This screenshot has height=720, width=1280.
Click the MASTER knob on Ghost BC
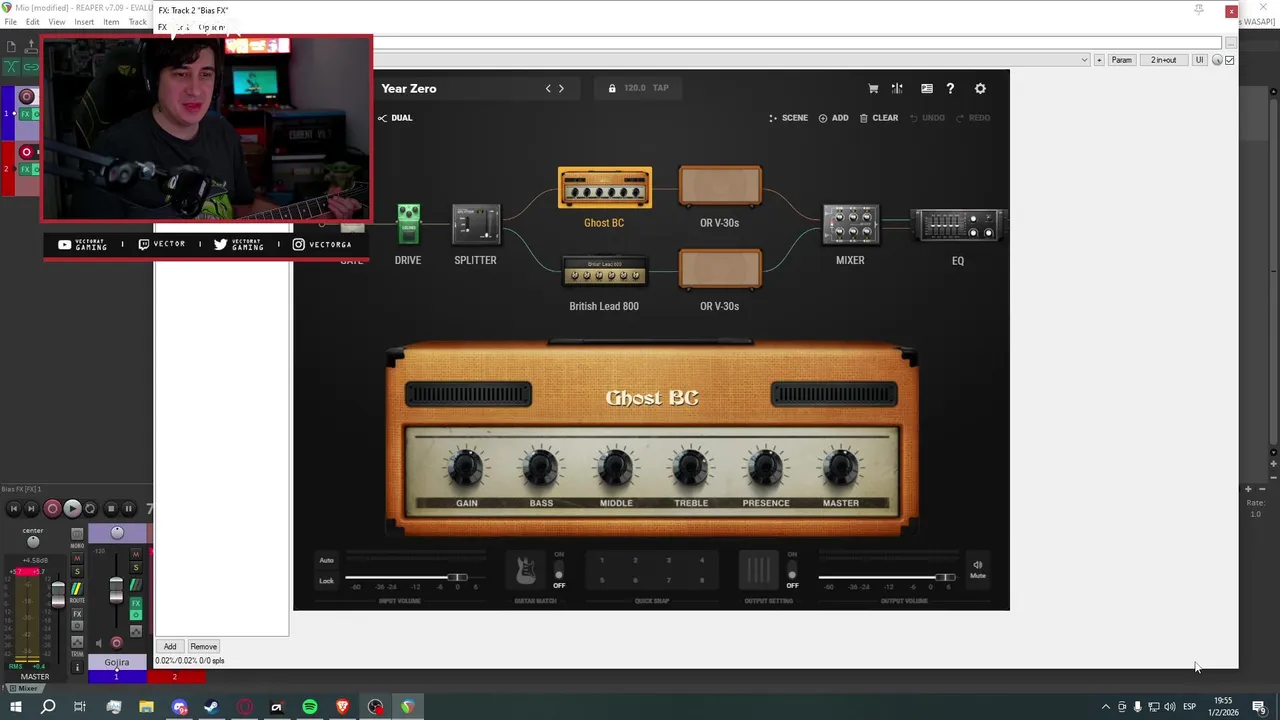(x=841, y=467)
